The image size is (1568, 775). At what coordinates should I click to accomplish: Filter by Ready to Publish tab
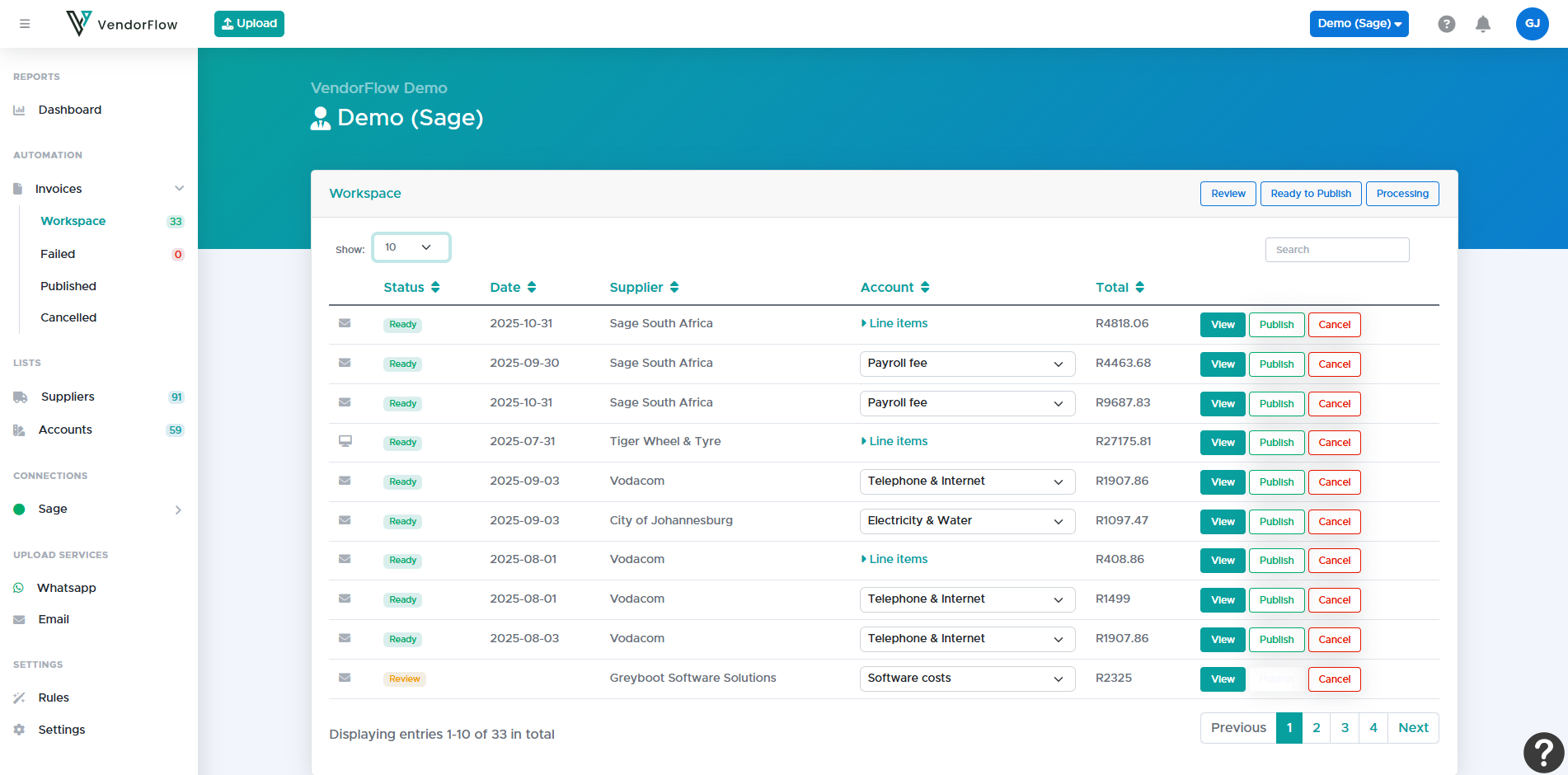1311,194
